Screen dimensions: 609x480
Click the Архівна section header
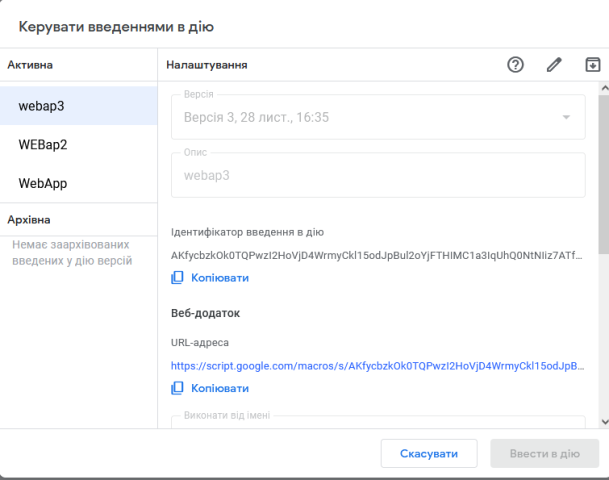[x=29, y=219]
